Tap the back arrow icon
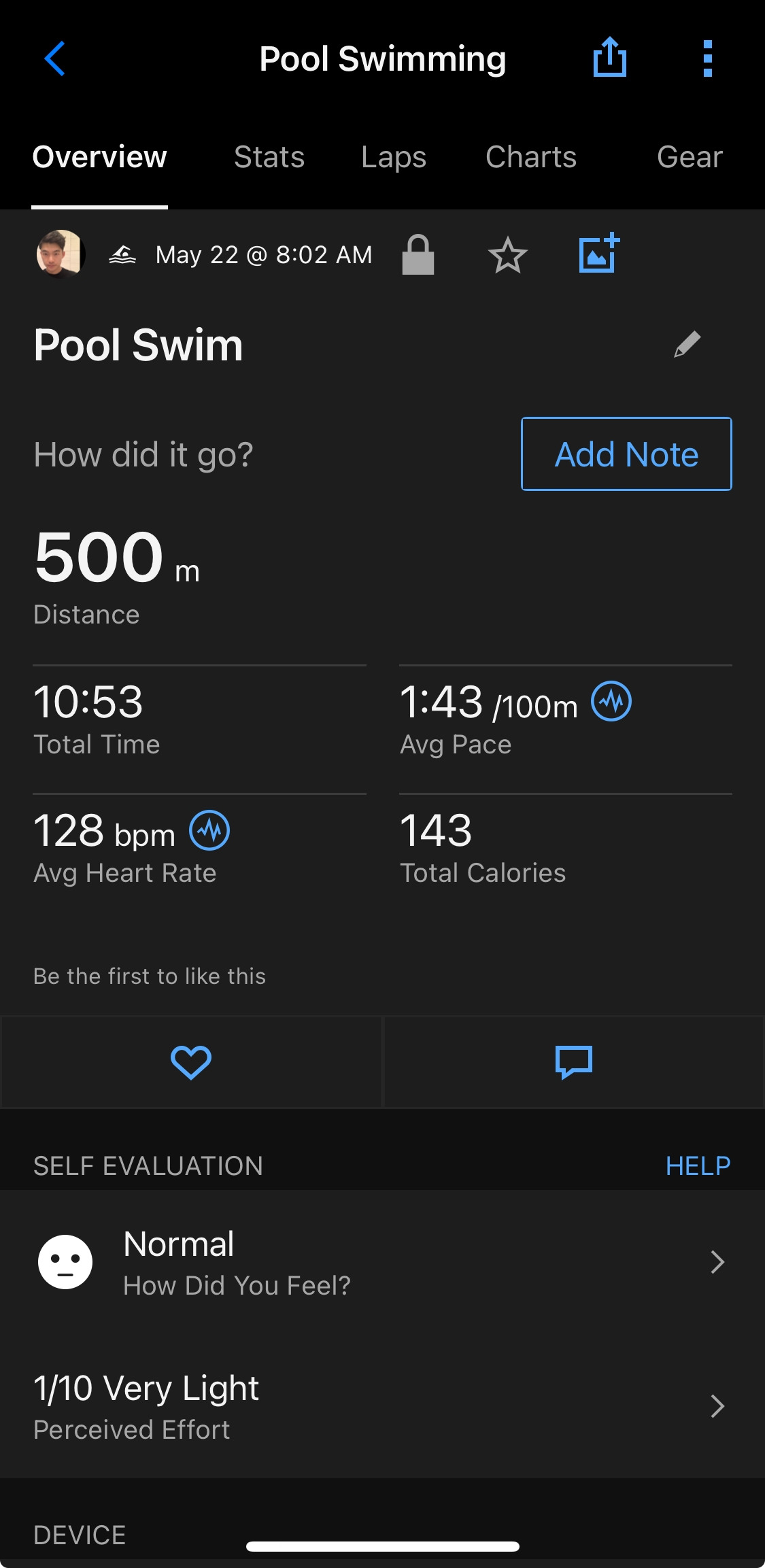Viewport: 765px width, 1568px height. point(54,58)
